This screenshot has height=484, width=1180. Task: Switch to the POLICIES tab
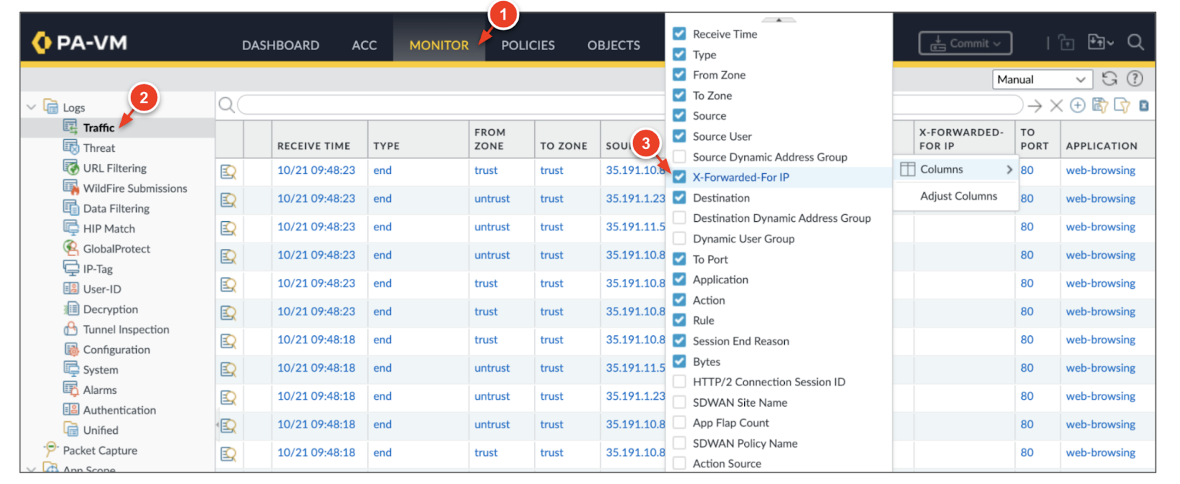[x=527, y=45]
